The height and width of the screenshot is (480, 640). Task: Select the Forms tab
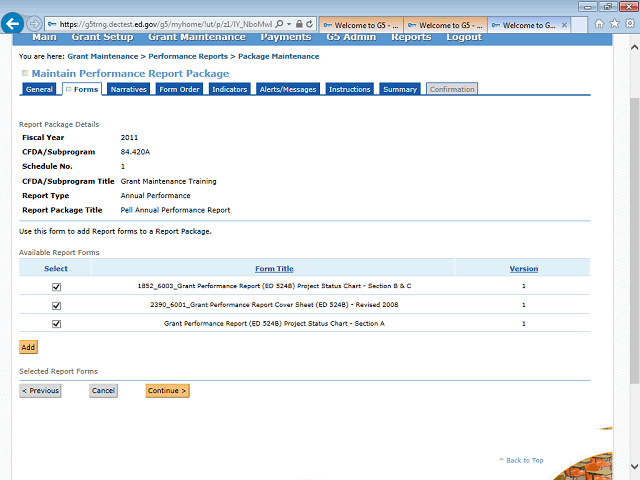[x=82, y=89]
